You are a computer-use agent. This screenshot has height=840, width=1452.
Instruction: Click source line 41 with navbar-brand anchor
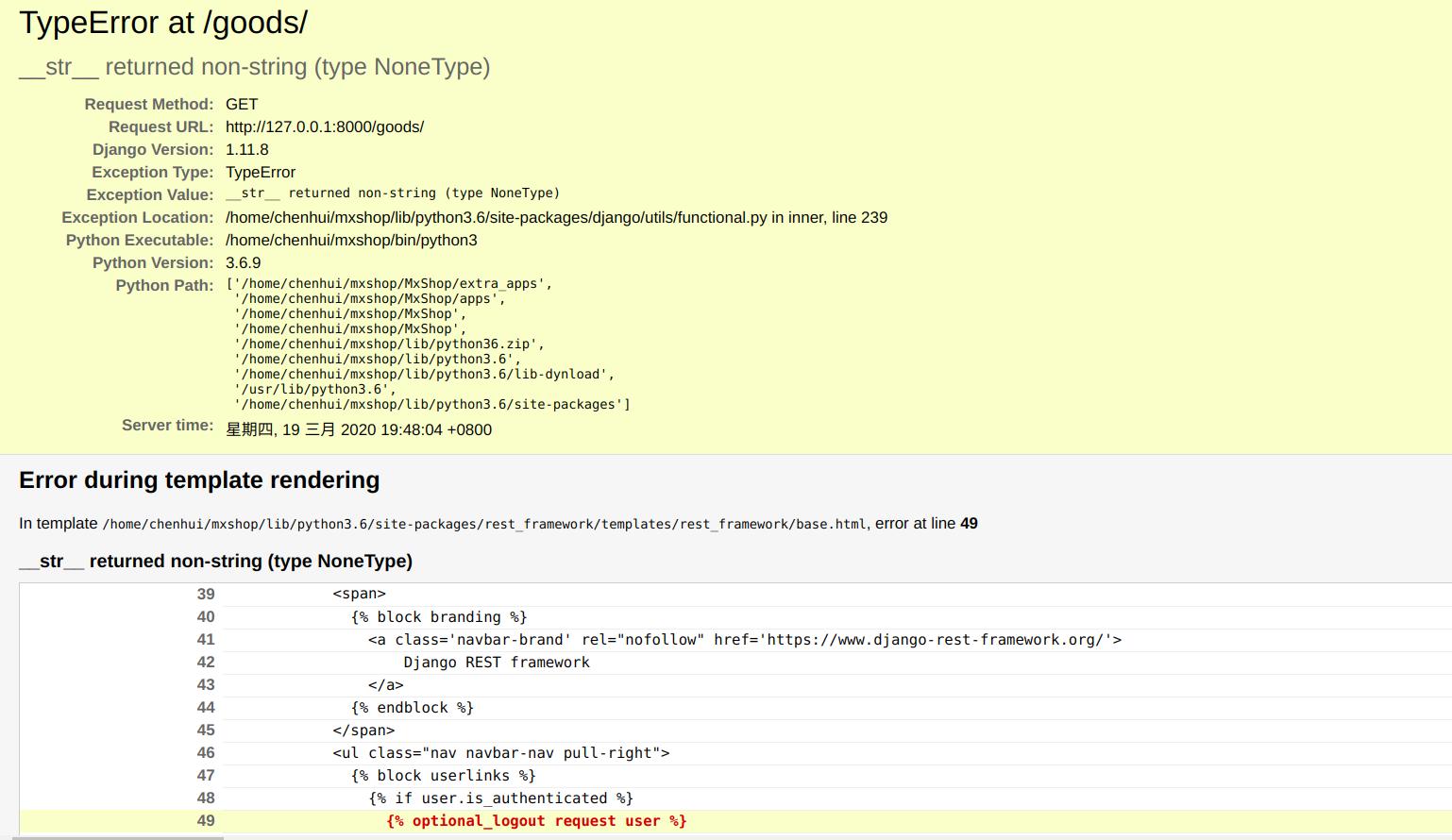(744, 640)
